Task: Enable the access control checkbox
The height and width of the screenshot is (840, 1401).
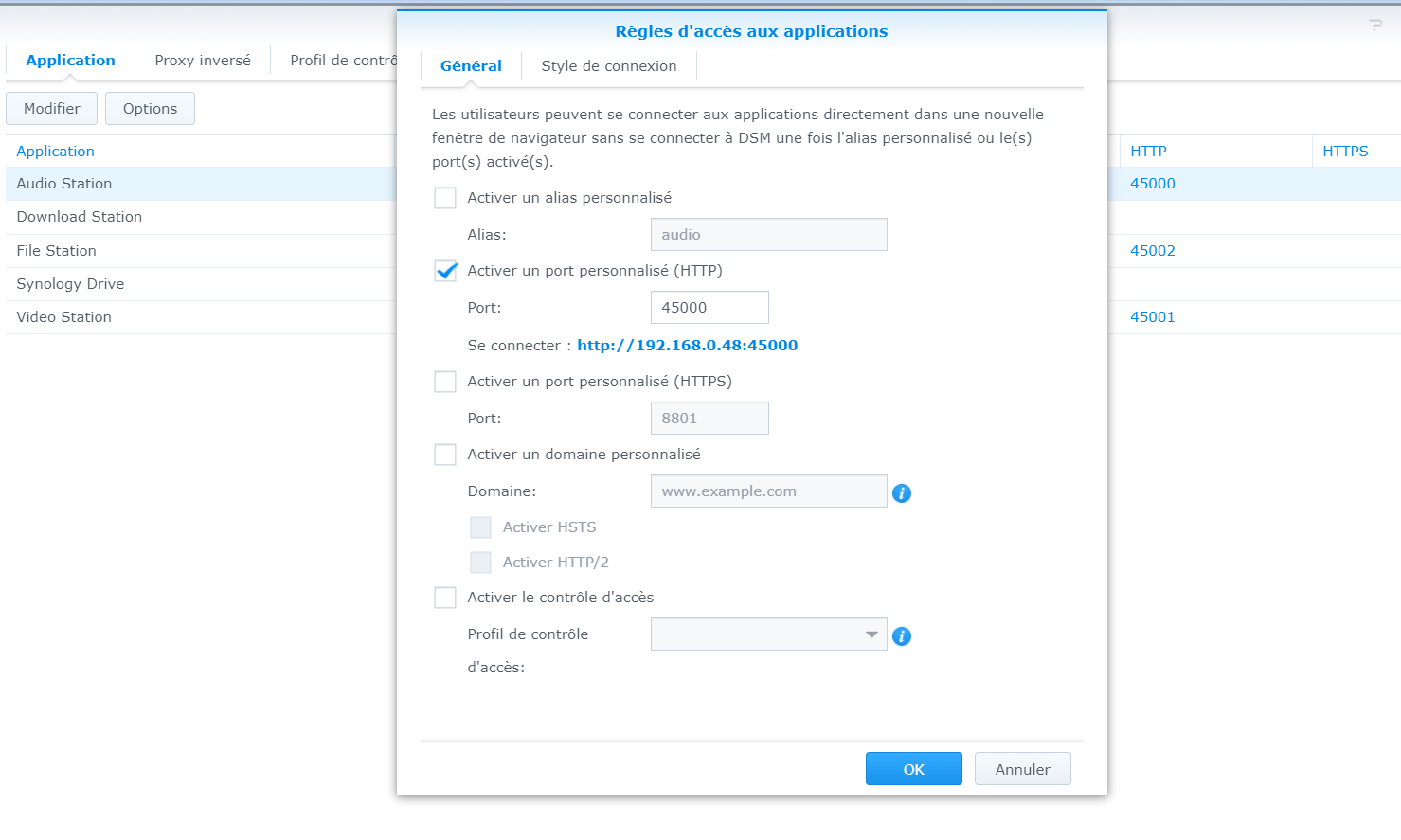Action: (445, 598)
